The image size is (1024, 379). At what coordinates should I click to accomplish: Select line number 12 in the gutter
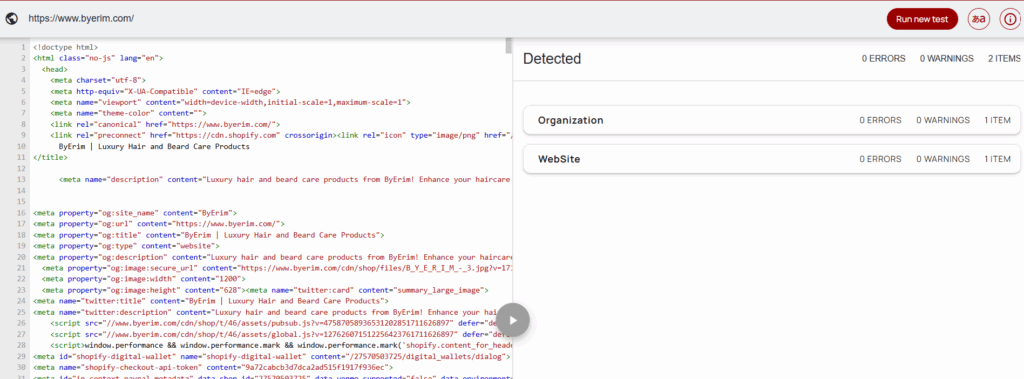[22, 169]
